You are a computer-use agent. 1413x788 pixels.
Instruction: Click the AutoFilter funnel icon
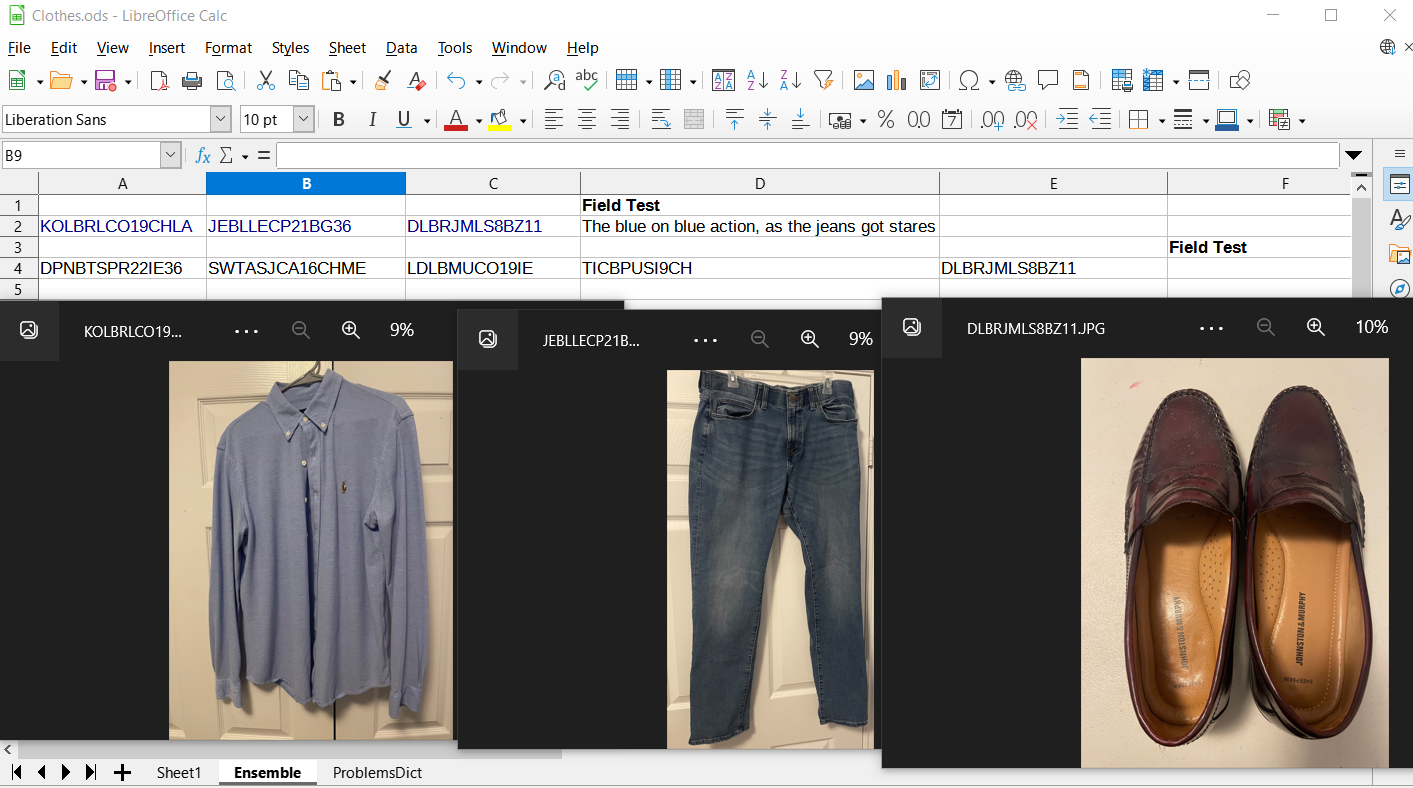click(823, 81)
